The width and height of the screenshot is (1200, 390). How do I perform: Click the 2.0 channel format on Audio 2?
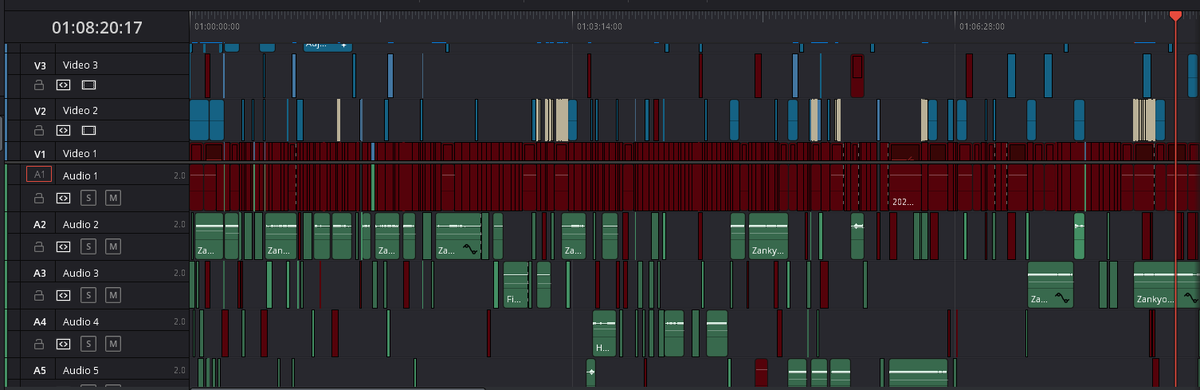[x=180, y=224]
